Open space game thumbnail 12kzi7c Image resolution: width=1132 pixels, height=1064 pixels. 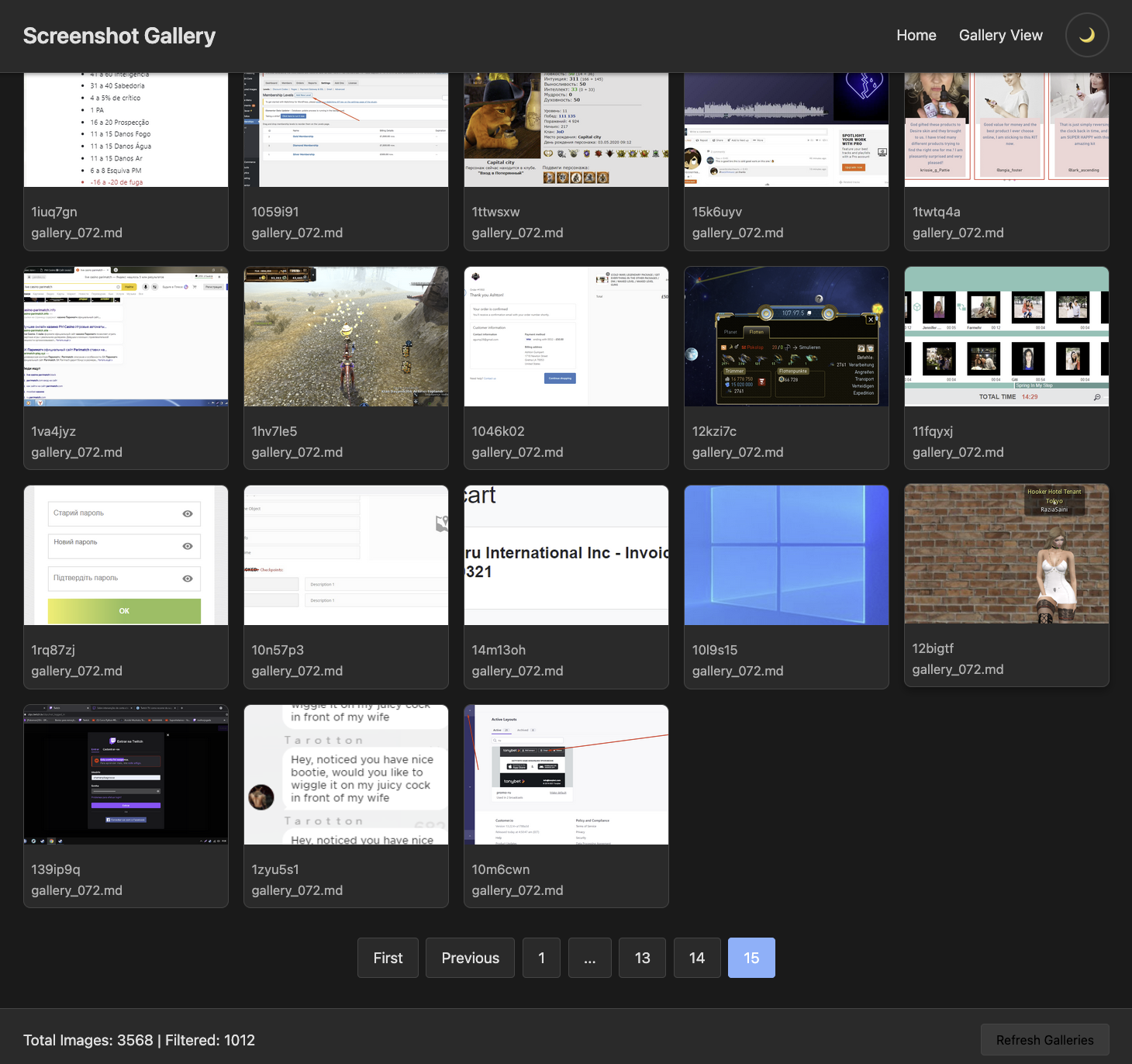pos(786,337)
